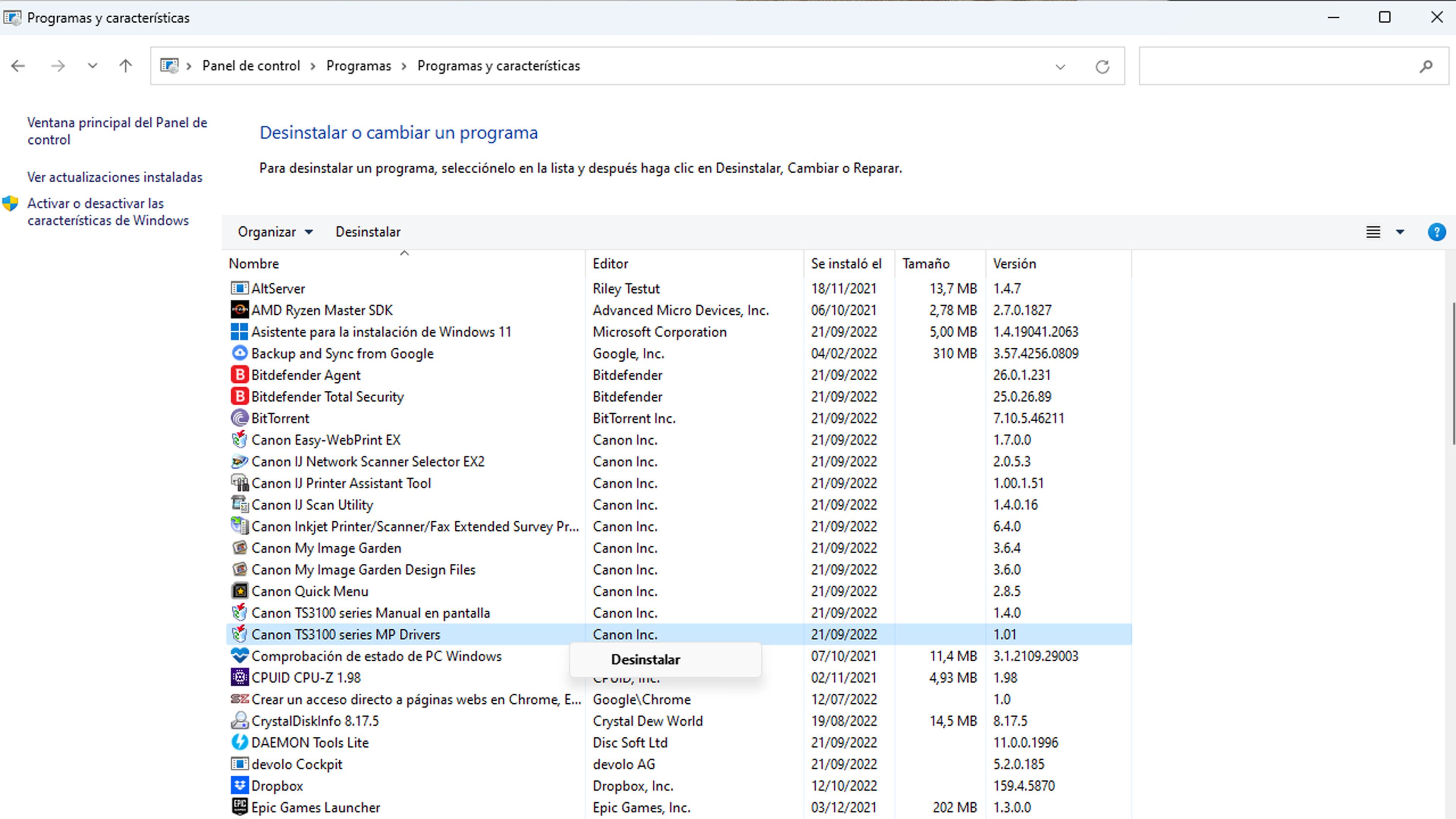1456x819 pixels.
Task: Click the Canon IJ Scan Utility icon
Action: (239, 504)
